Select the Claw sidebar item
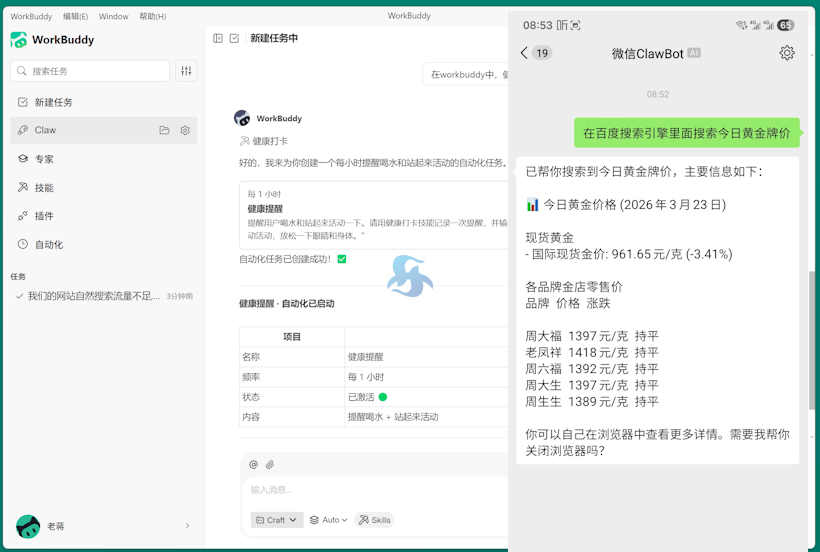 (104, 130)
